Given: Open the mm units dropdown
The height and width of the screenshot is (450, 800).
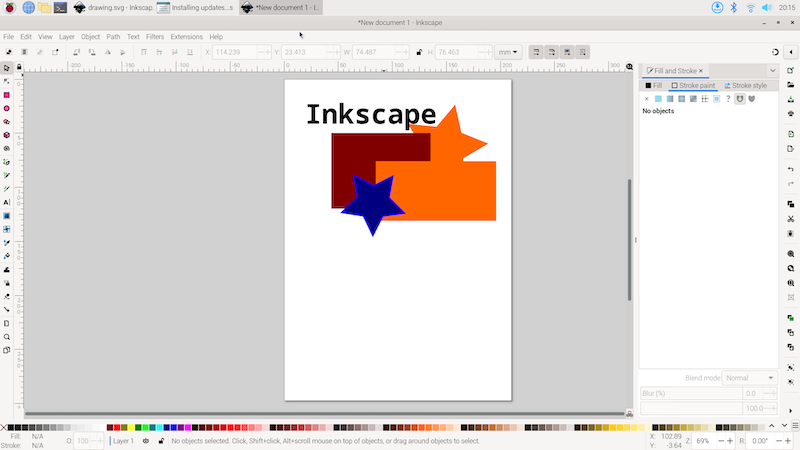Looking at the screenshot, I should 508,52.
